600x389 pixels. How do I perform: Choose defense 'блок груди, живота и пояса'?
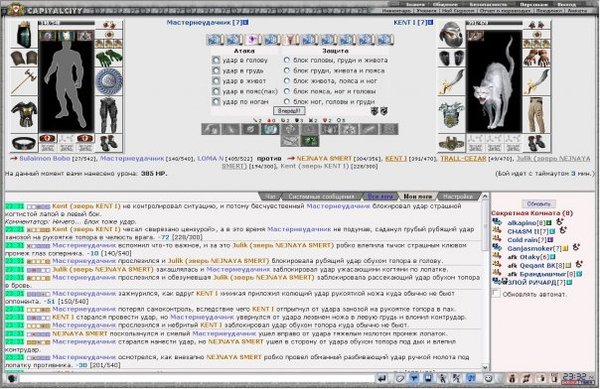[x=287, y=70]
